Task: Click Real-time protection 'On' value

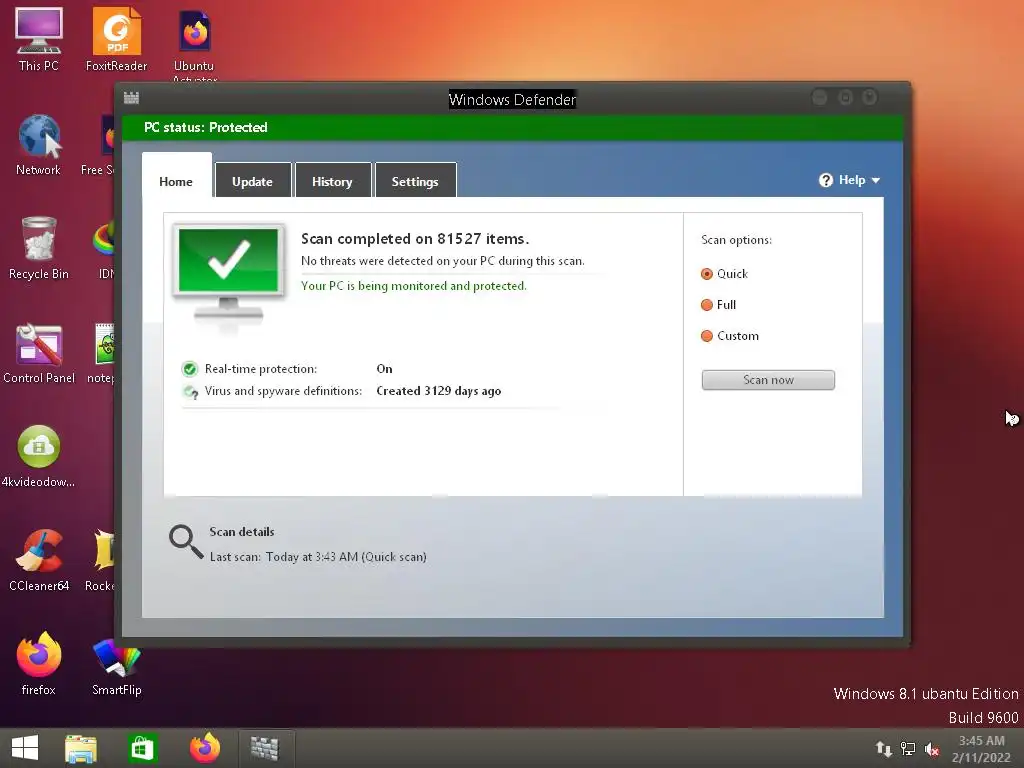Action: pos(385,369)
